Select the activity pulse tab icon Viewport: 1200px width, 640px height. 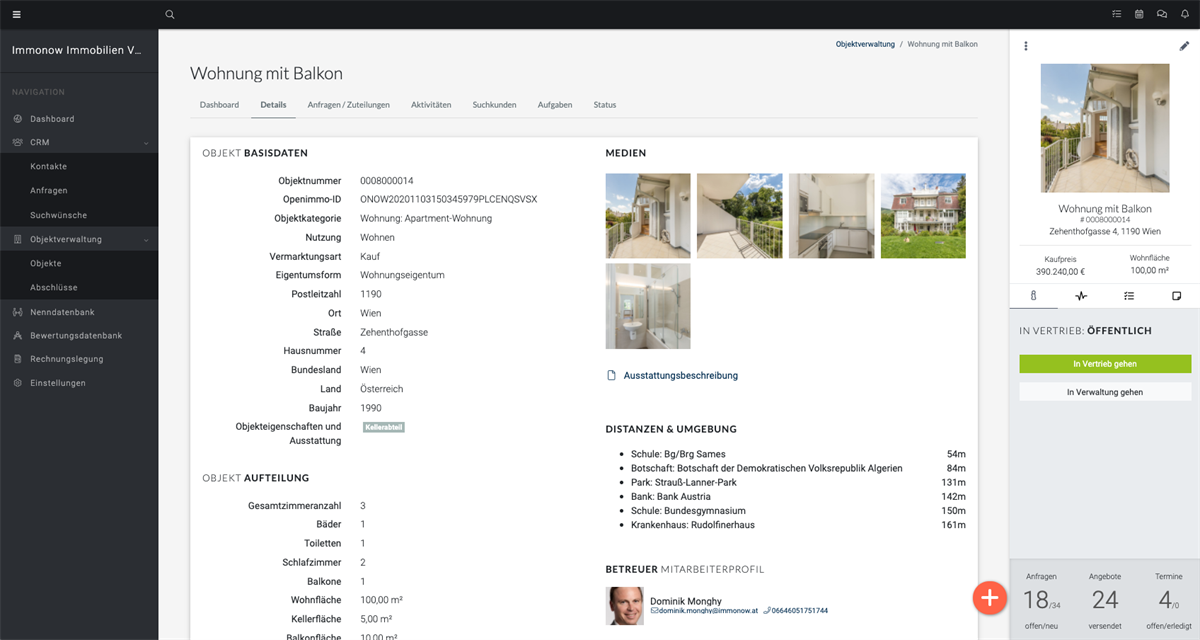pos(1081,296)
